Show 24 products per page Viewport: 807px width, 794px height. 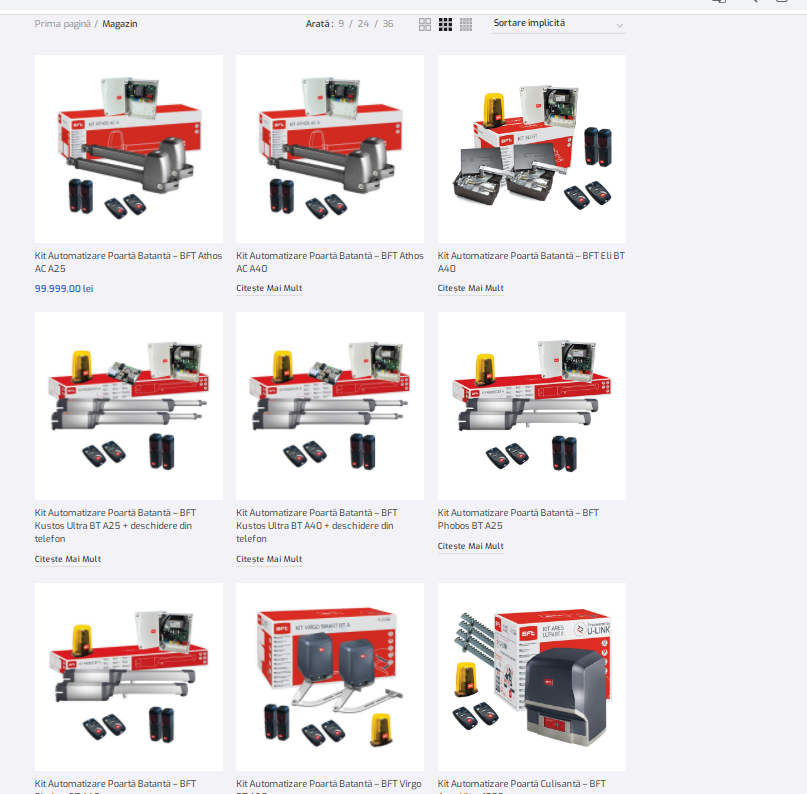point(363,24)
